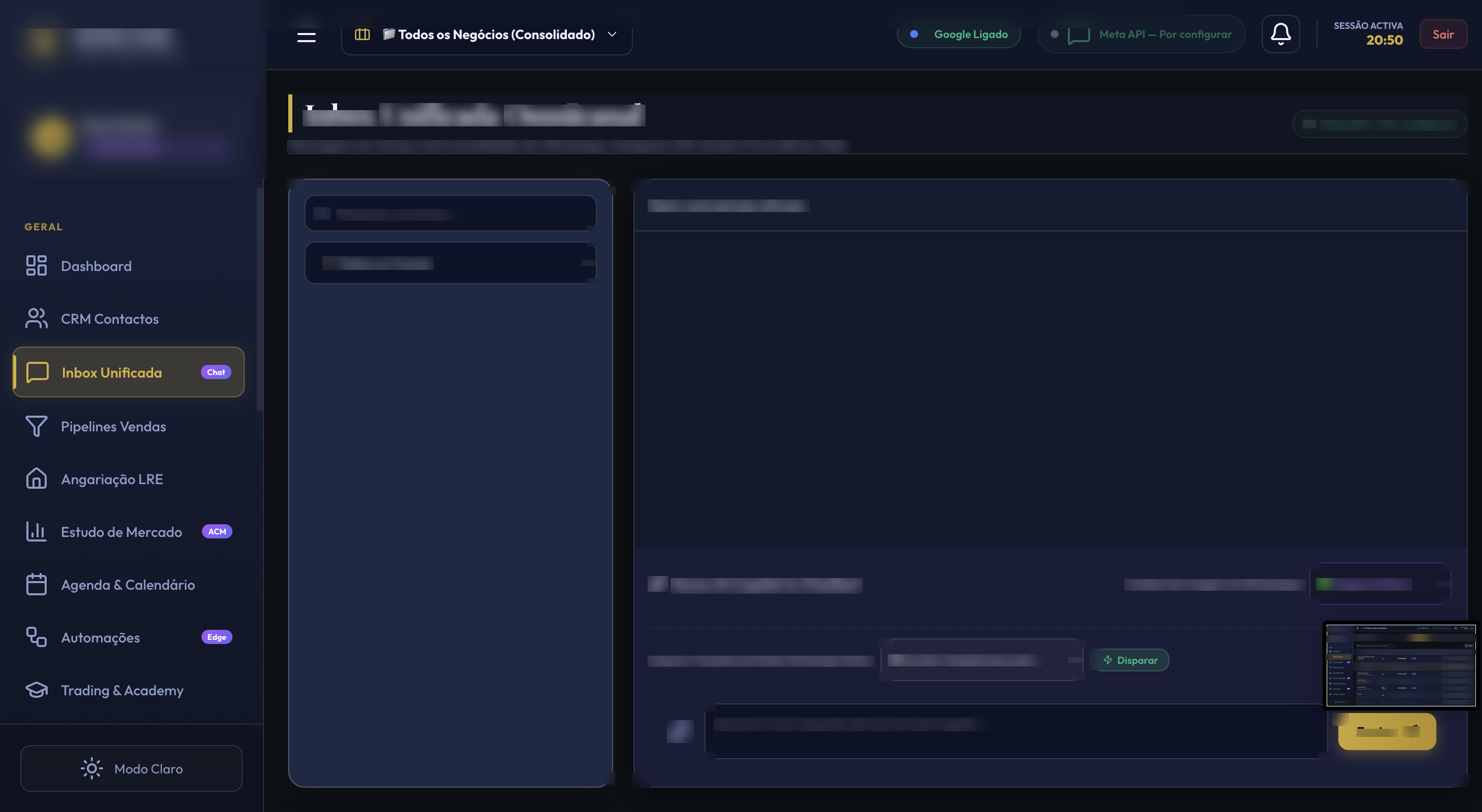The height and width of the screenshot is (812, 1482).
Task: Click the Sair logout button
Action: pos(1443,35)
